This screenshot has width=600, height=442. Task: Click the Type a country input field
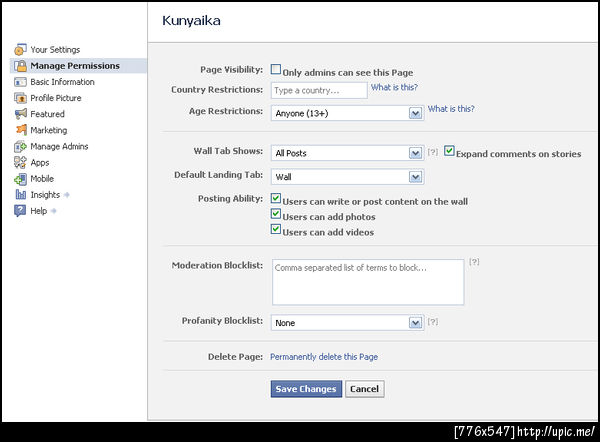click(x=319, y=90)
